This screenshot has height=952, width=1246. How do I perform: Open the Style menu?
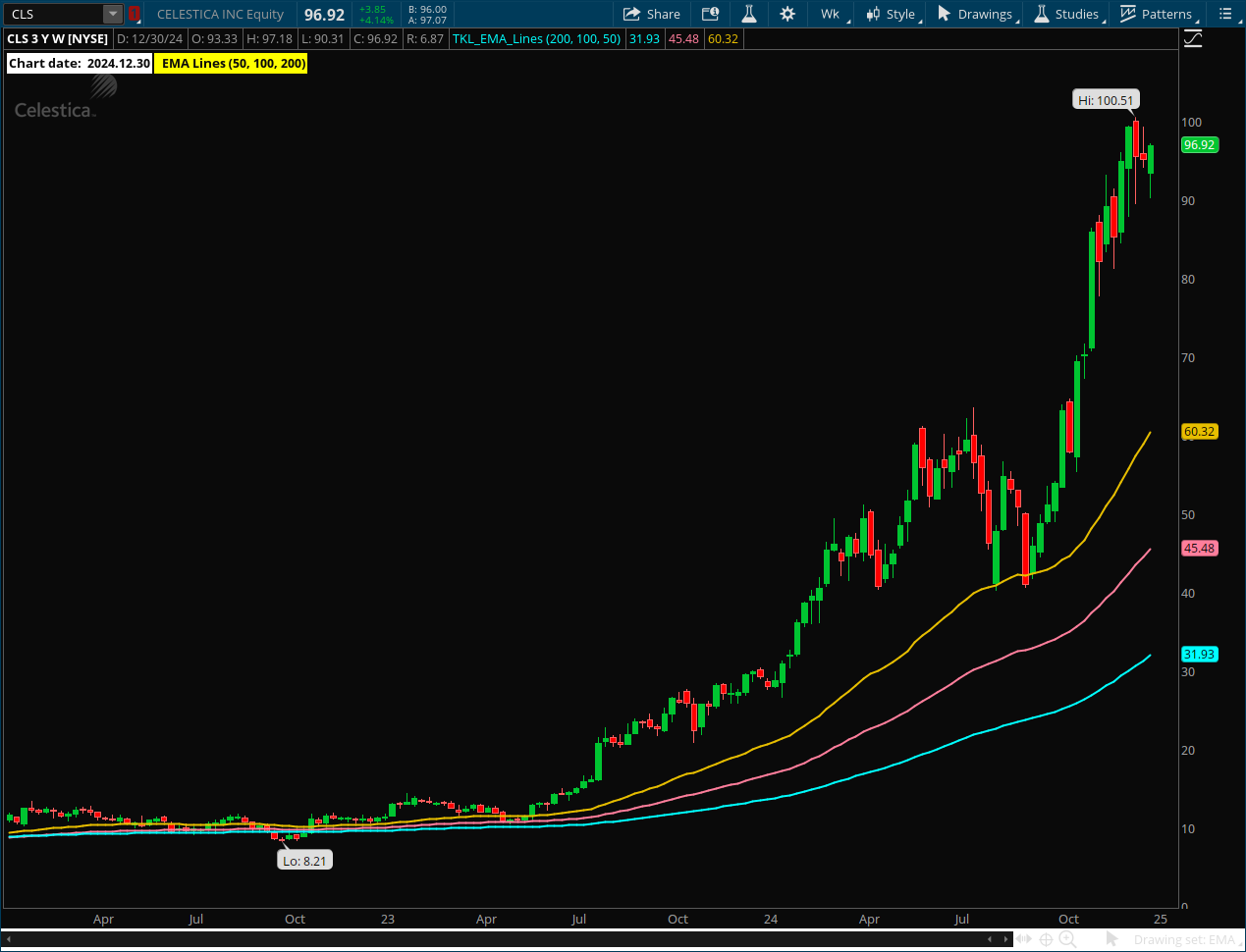point(891,14)
